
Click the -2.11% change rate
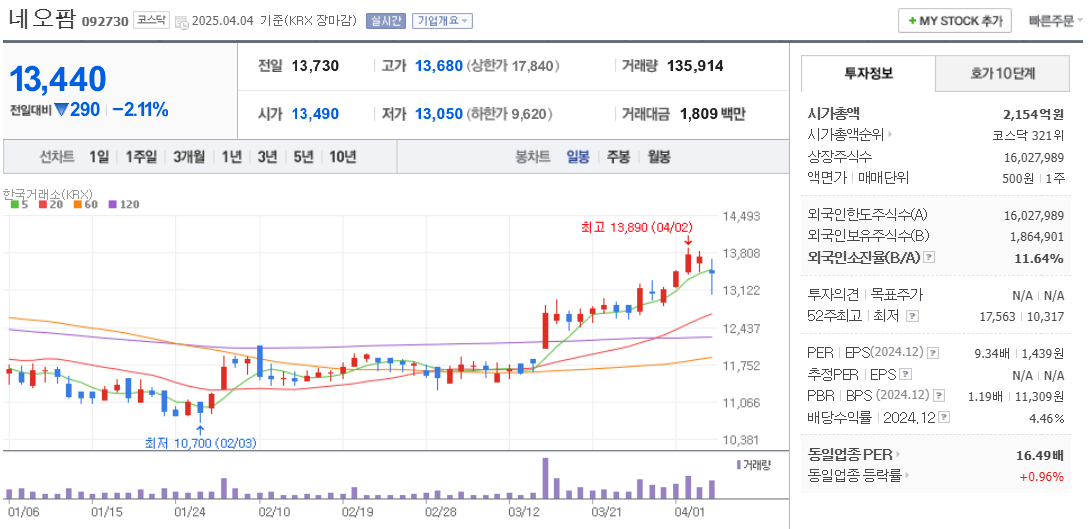point(140,109)
